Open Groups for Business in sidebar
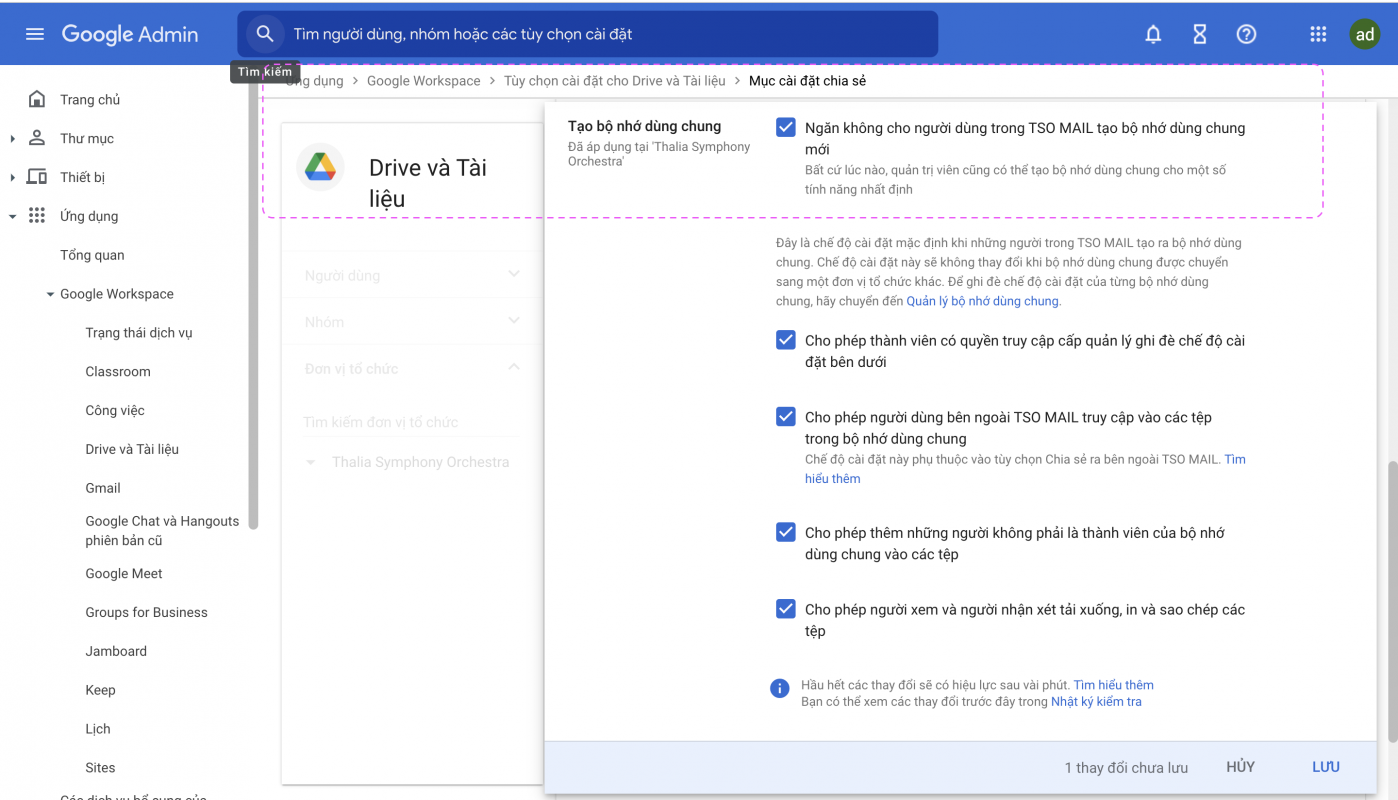Image resolution: width=1398 pixels, height=800 pixels. 147,613
